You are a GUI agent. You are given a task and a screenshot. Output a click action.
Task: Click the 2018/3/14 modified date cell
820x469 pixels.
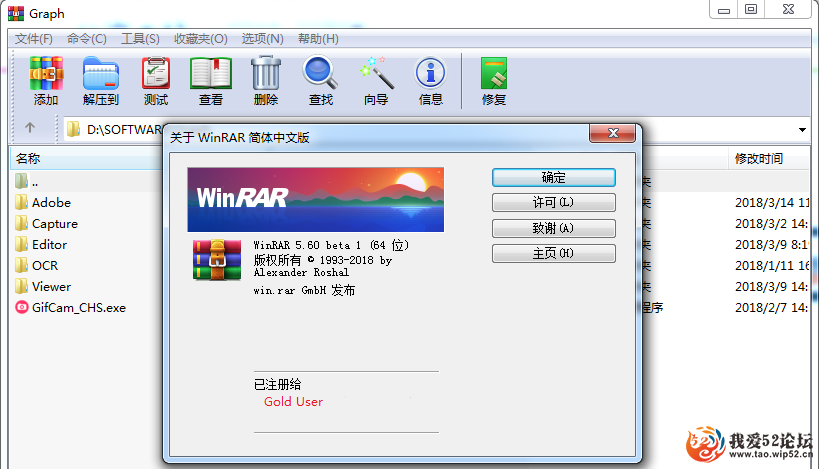coord(772,202)
